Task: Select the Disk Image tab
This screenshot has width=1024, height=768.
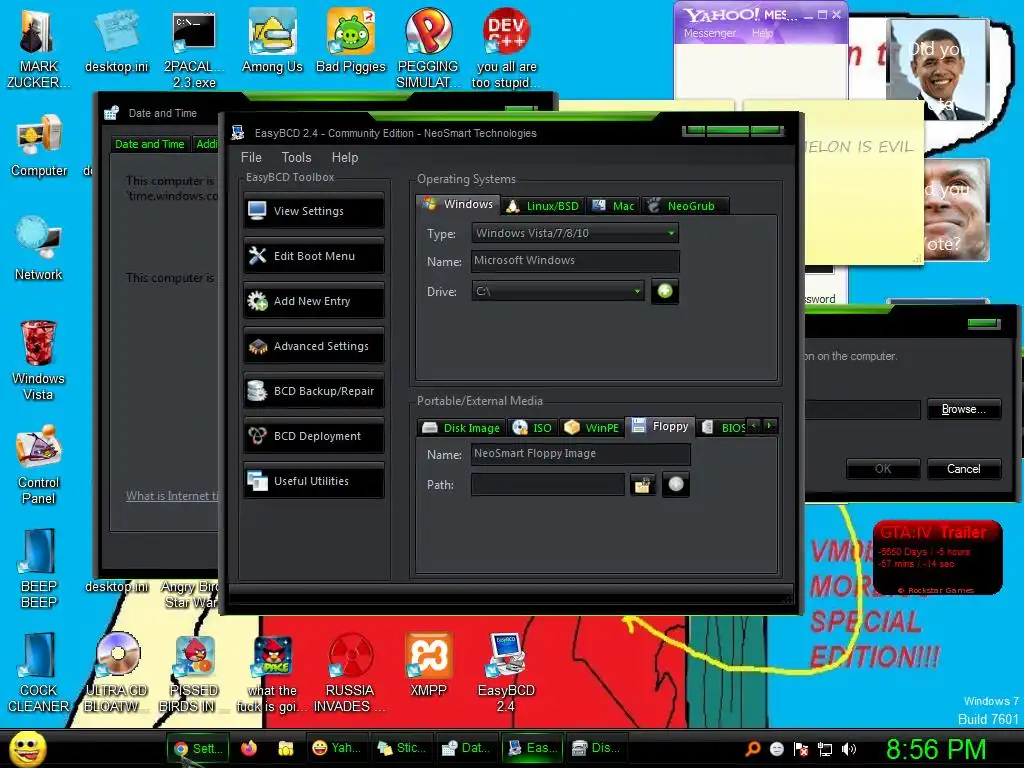Action: [460, 428]
